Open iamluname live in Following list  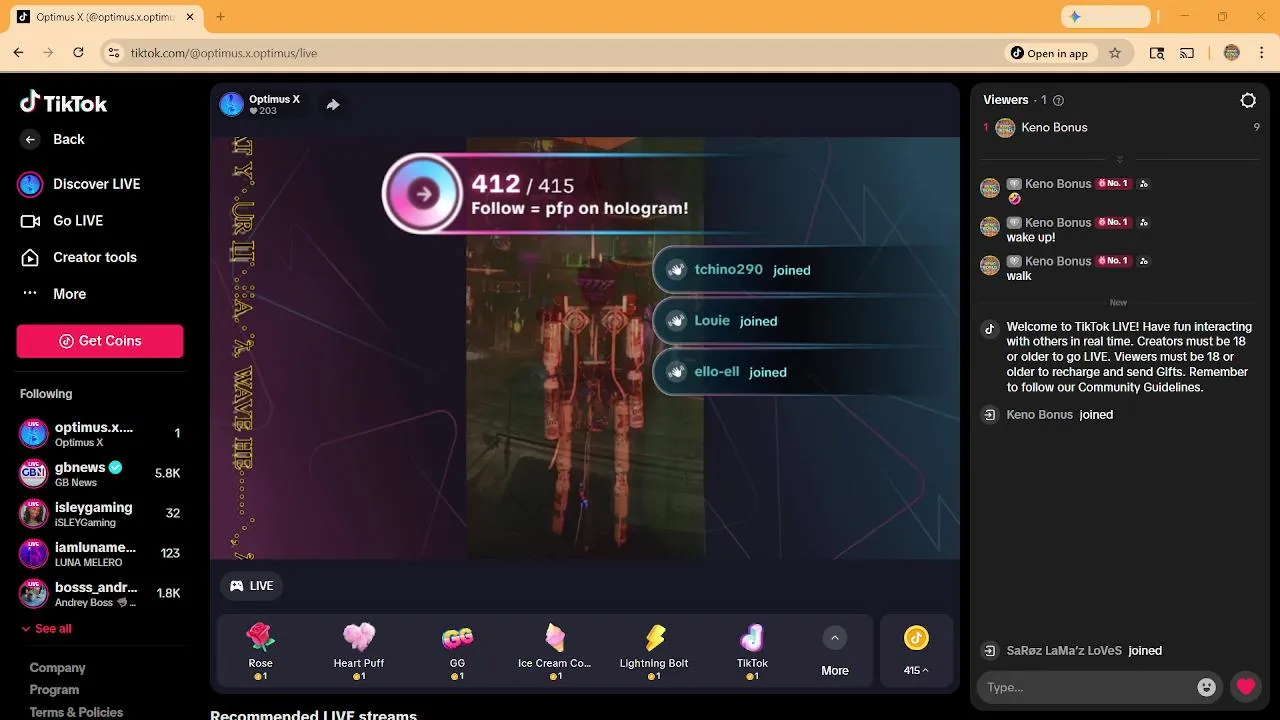(100, 554)
